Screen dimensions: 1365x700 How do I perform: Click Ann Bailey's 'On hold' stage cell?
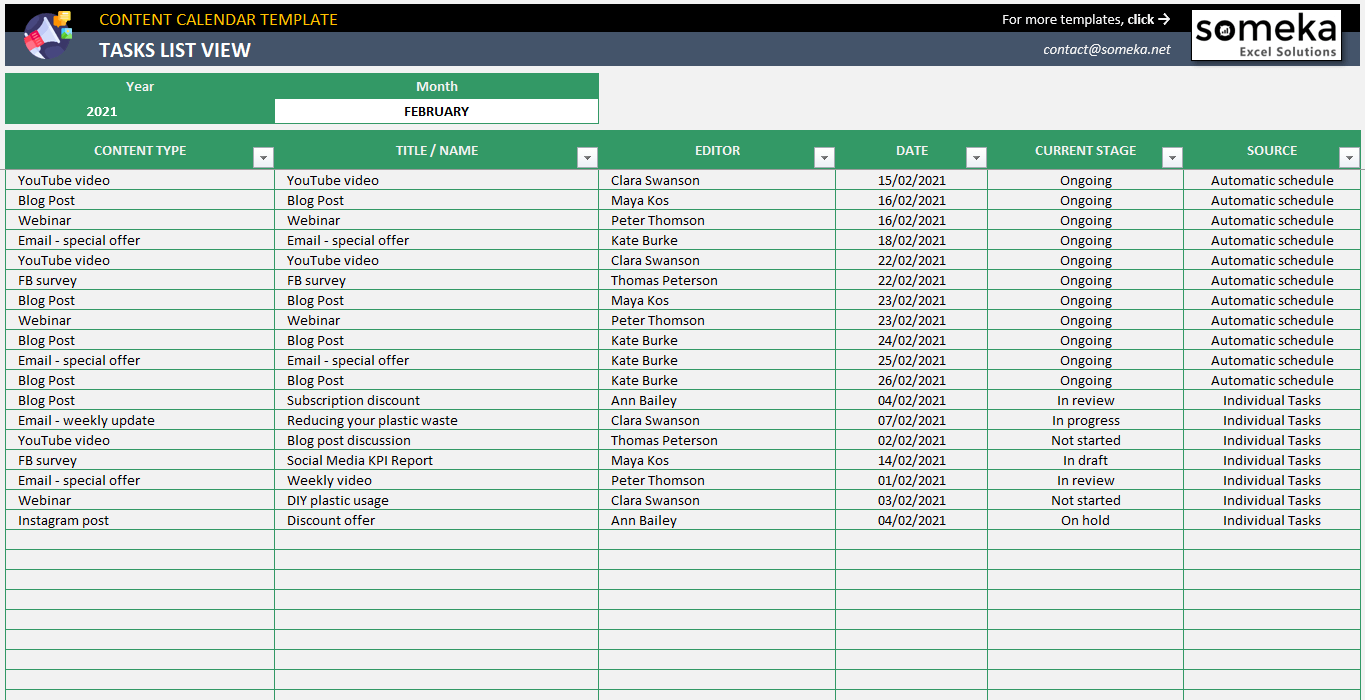coord(1085,520)
